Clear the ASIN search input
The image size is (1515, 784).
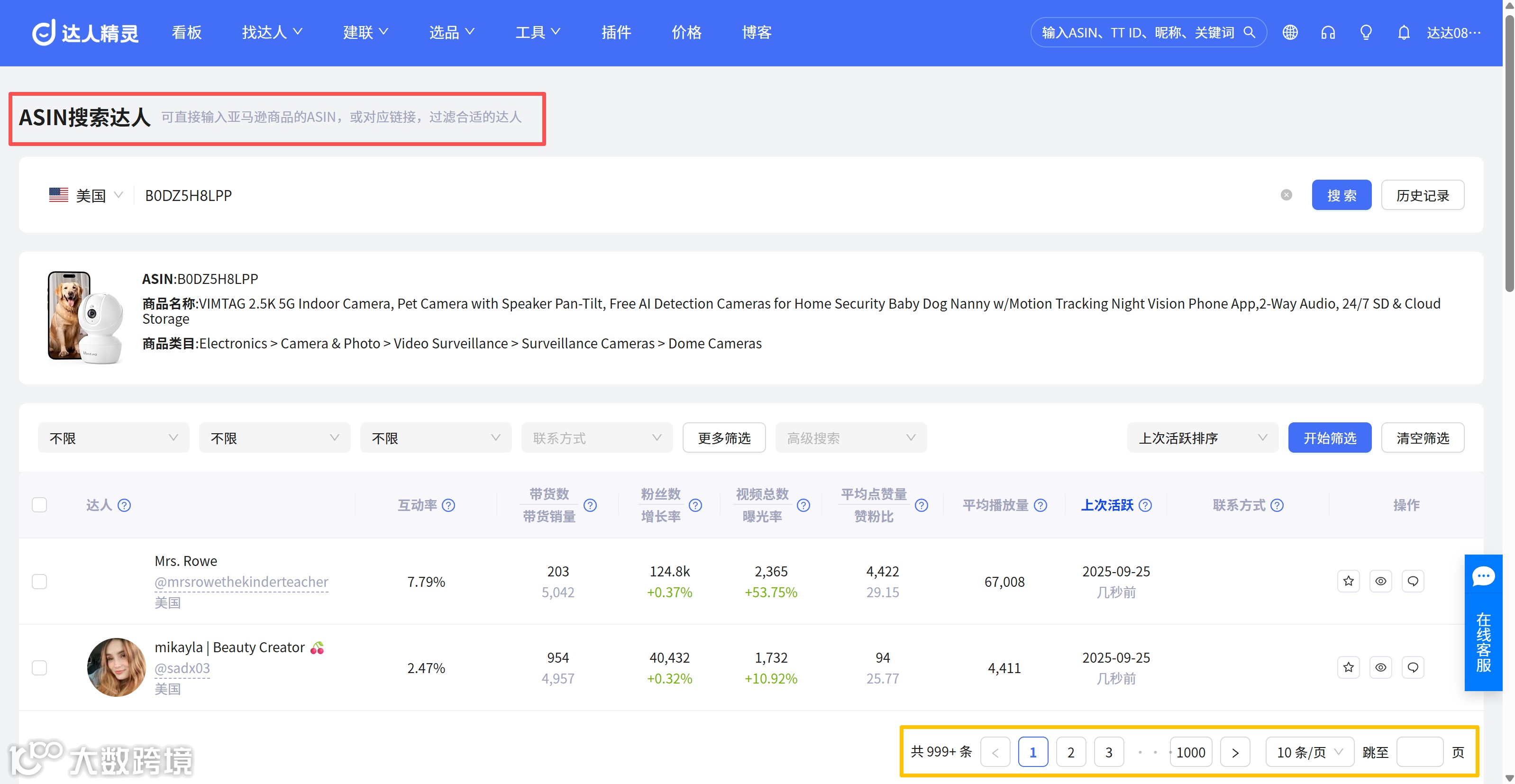point(1286,195)
